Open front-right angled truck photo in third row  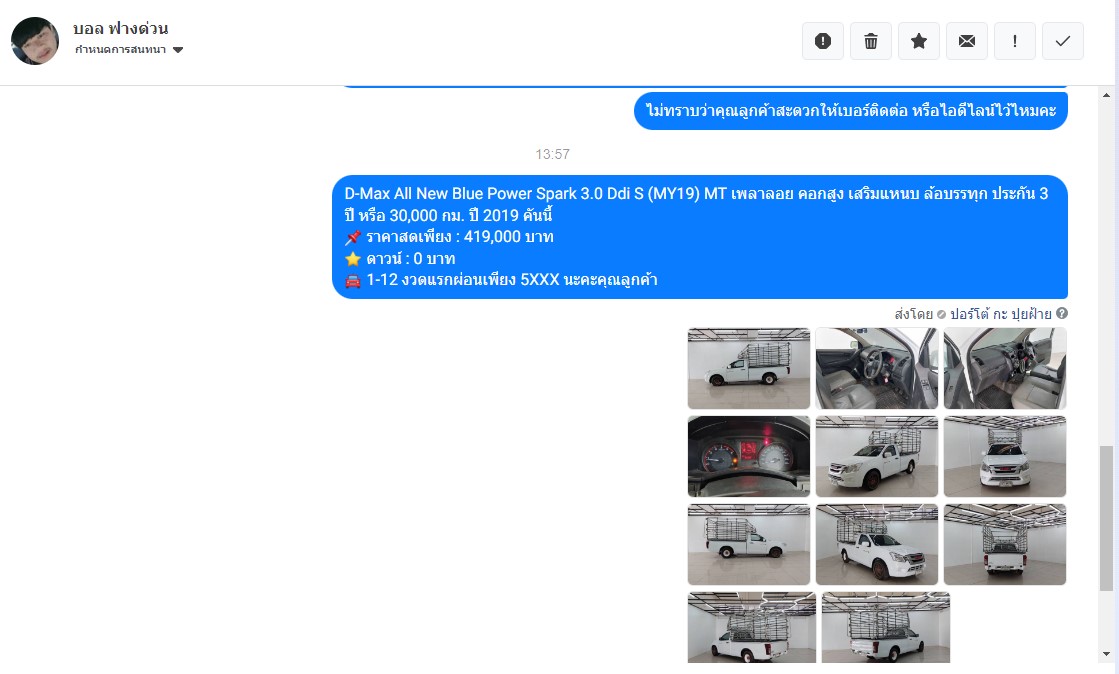[876, 544]
